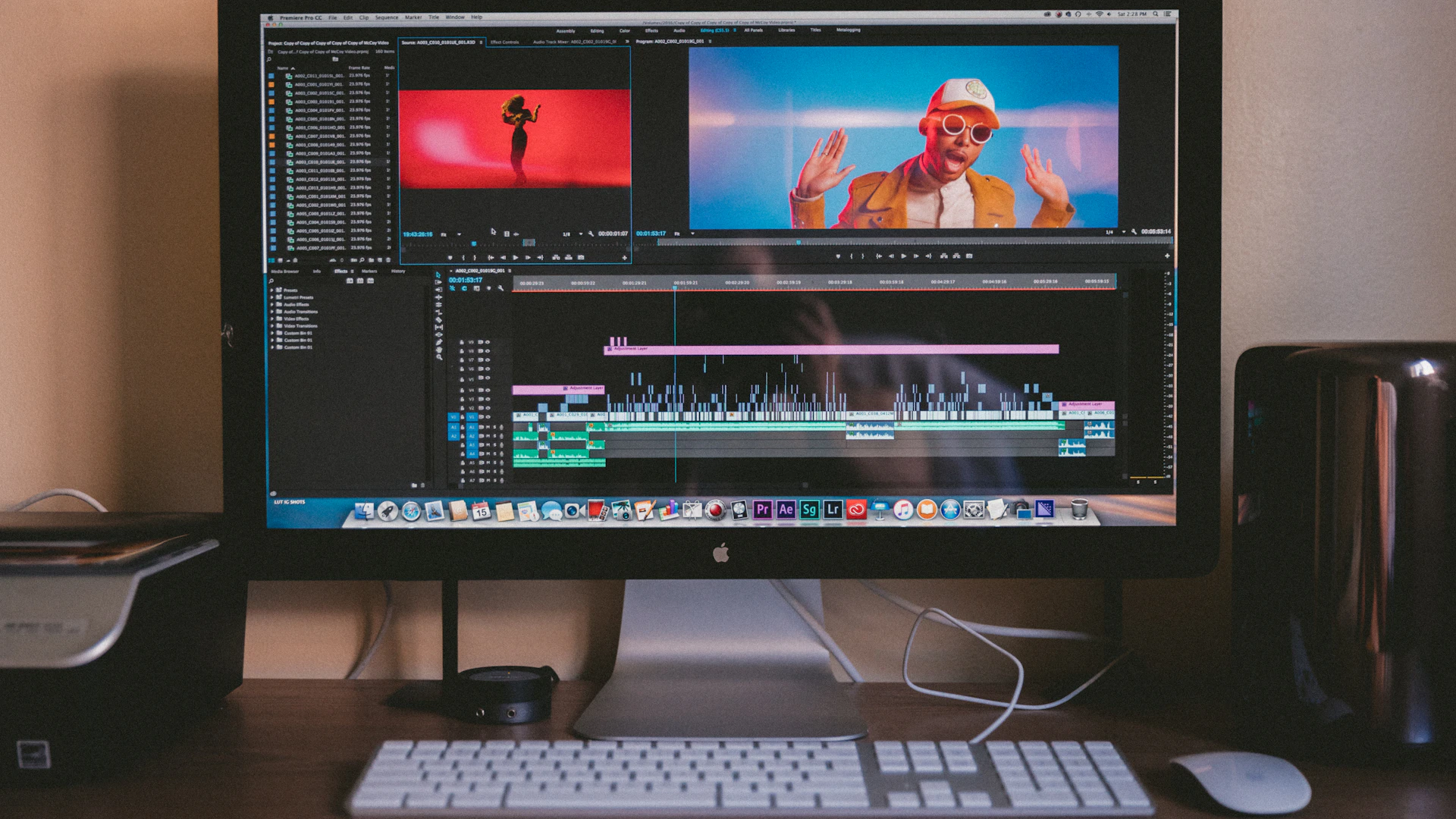This screenshot has width=1456, height=819.
Task: Open the Program monitor settings wrench icon
Action: (1134, 232)
